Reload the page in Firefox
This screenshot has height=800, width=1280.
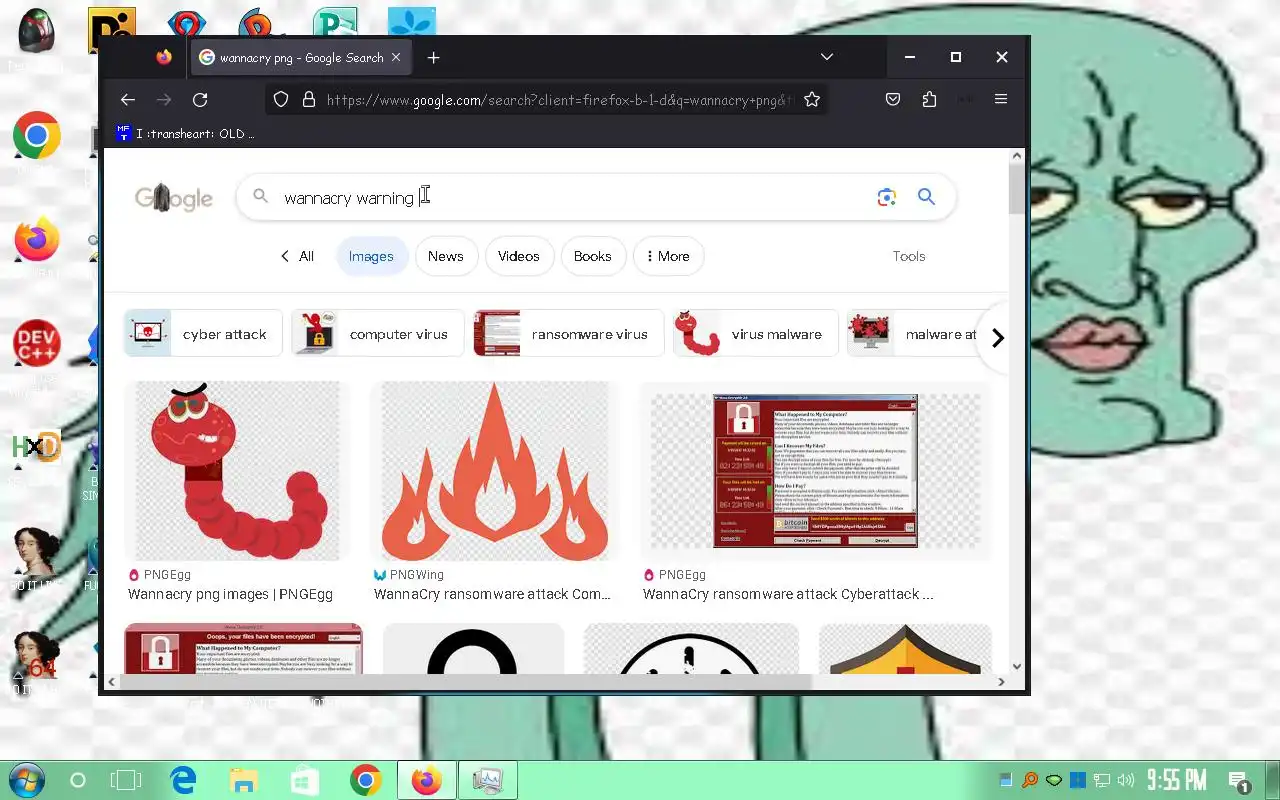click(200, 100)
